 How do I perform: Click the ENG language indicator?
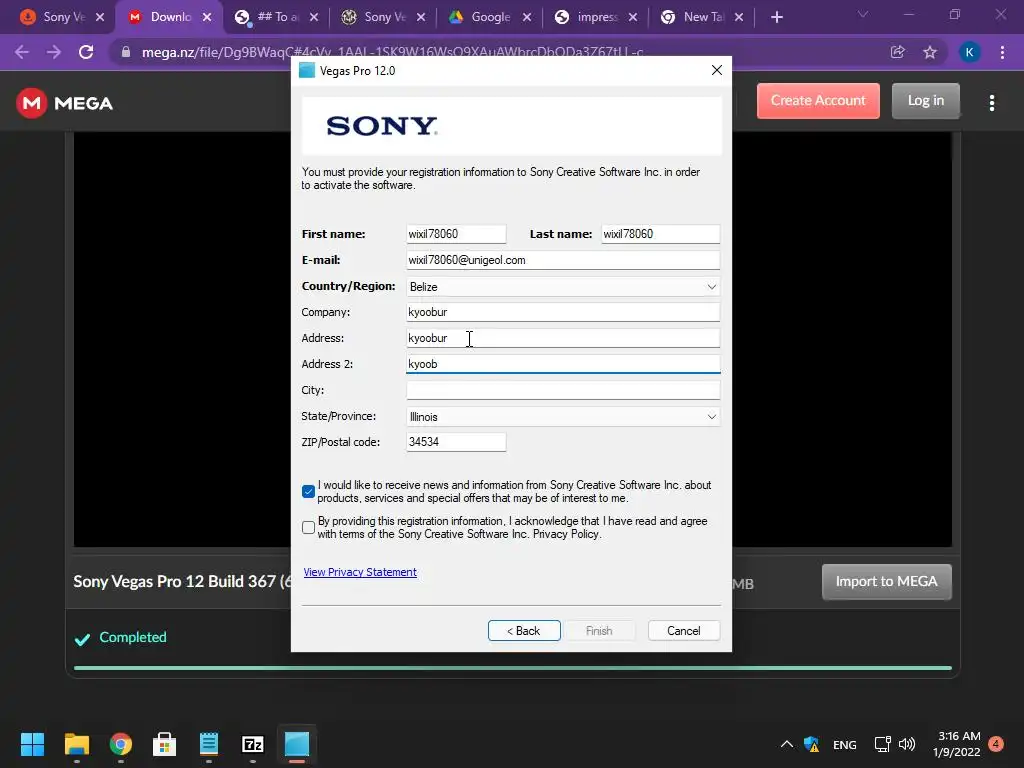point(844,744)
